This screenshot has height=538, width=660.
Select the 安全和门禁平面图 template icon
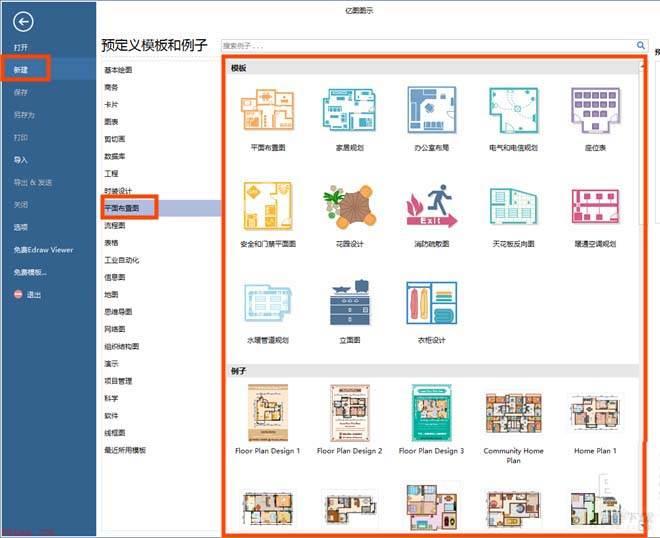pyautogui.click(x=268, y=206)
